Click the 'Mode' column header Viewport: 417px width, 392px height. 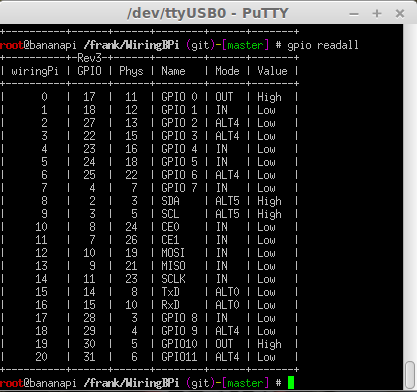(x=227, y=71)
